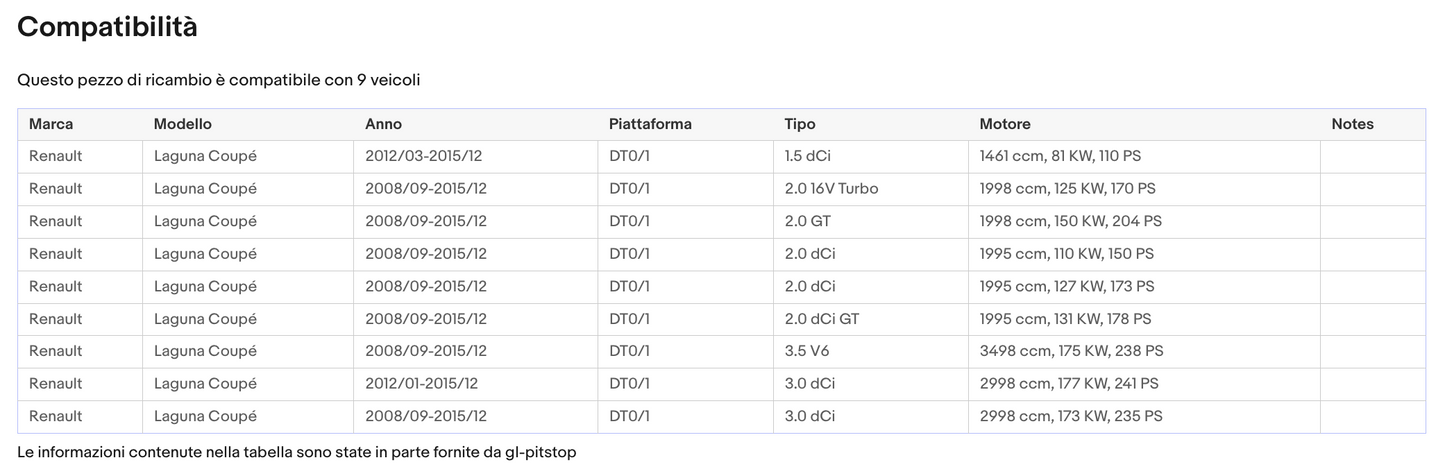Click the Piattaforma column header
Screen dimensions: 1445x476
click(x=650, y=124)
